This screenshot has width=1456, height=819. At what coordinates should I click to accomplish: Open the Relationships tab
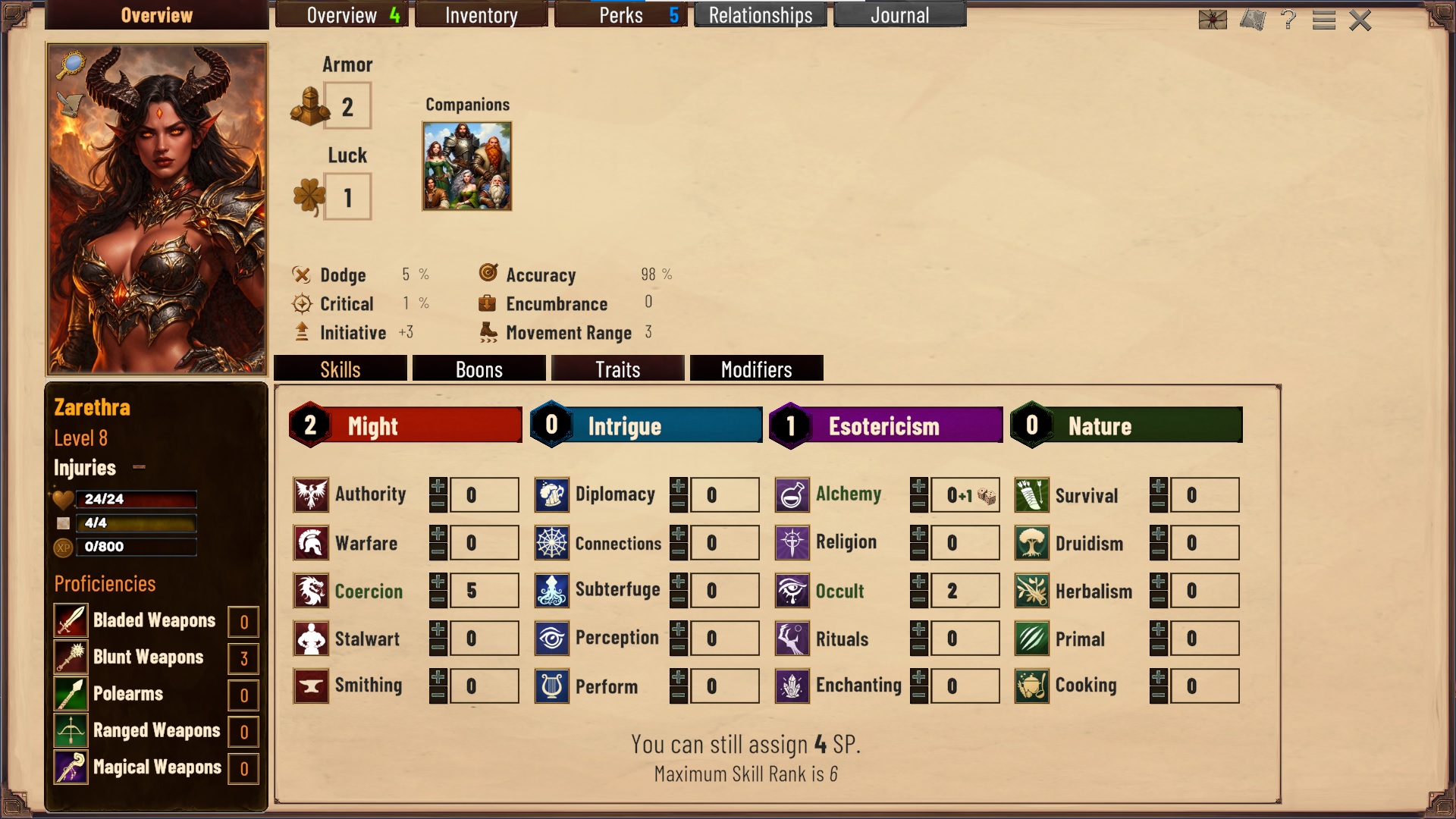(761, 15)
